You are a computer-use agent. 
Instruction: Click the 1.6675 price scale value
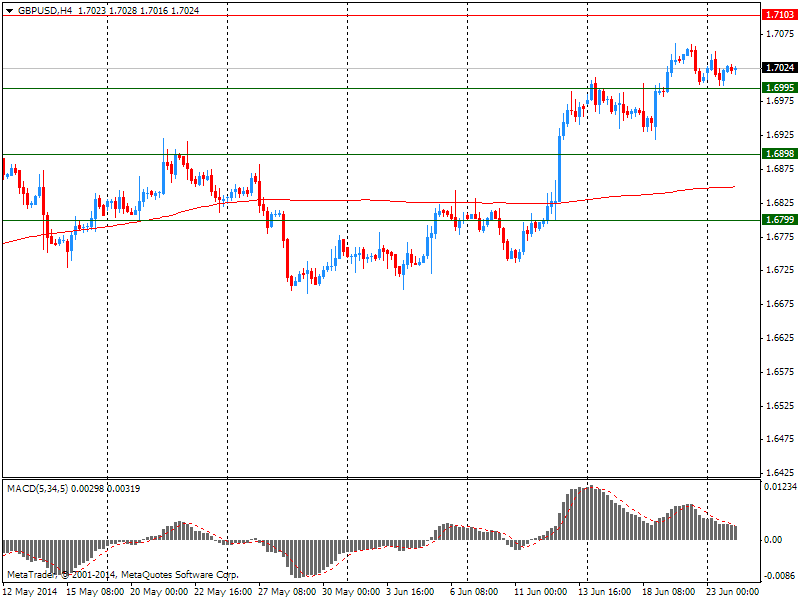[x=780, y=304]
